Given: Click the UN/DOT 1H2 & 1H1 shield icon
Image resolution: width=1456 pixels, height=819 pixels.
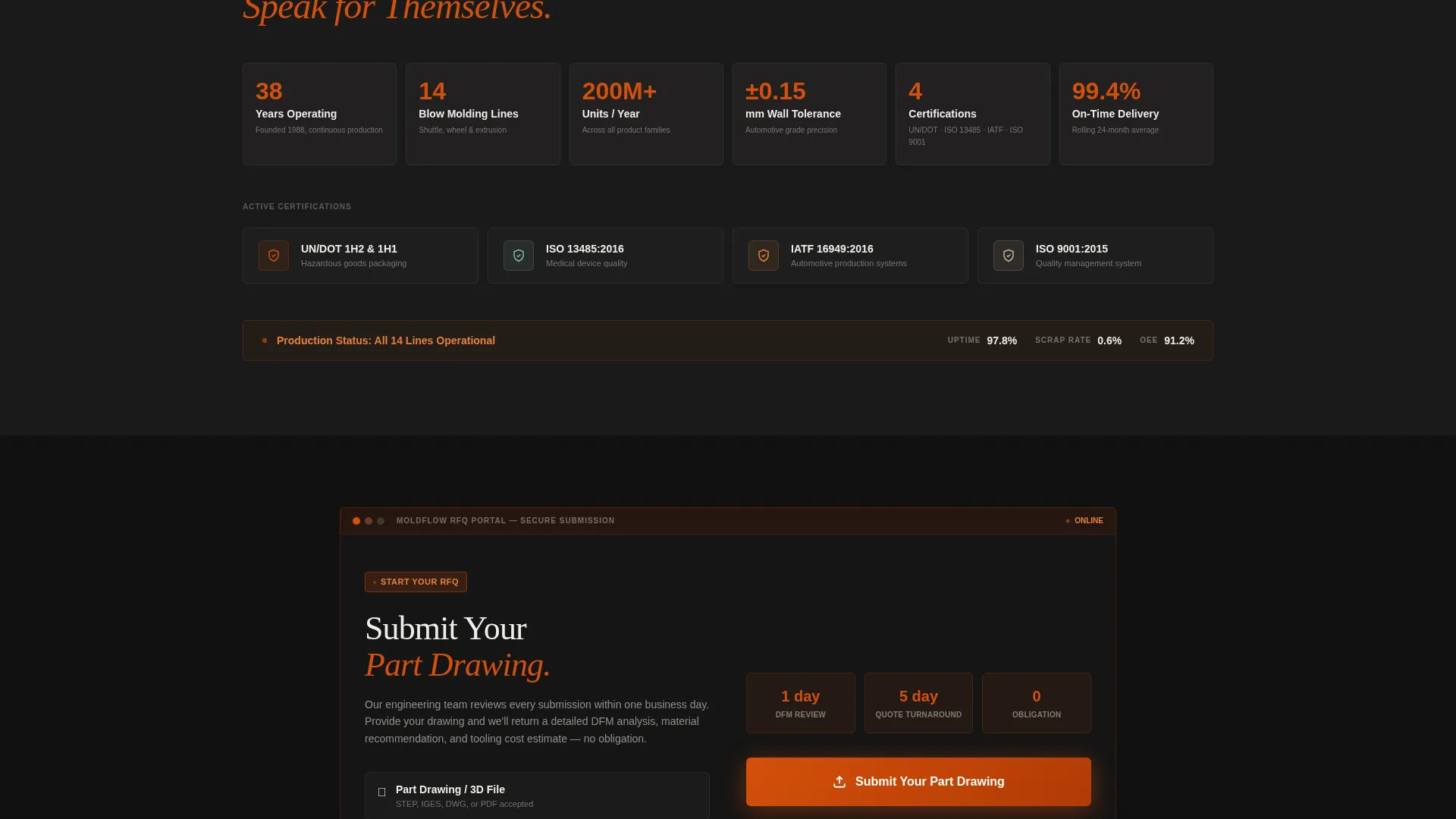Looking at the screenshot, I should (x=274, y=256).
